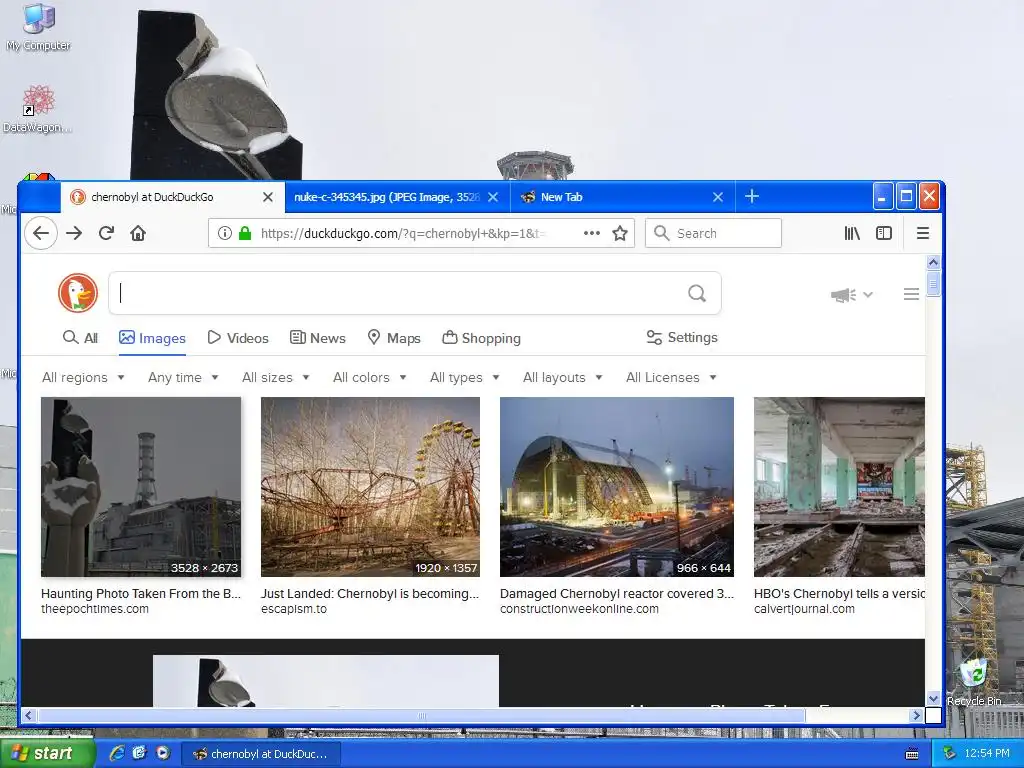The height and width of the screenshot is (768, 1024).
Task: Launch Windows Media Player from quick launch
Action: (x=163, y=754)
